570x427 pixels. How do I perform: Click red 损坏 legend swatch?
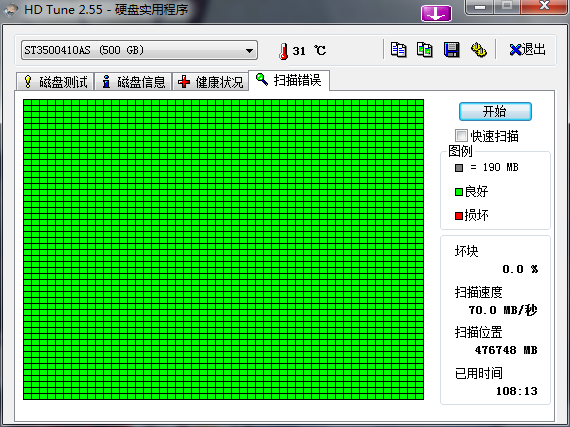[x=459, y=216]
